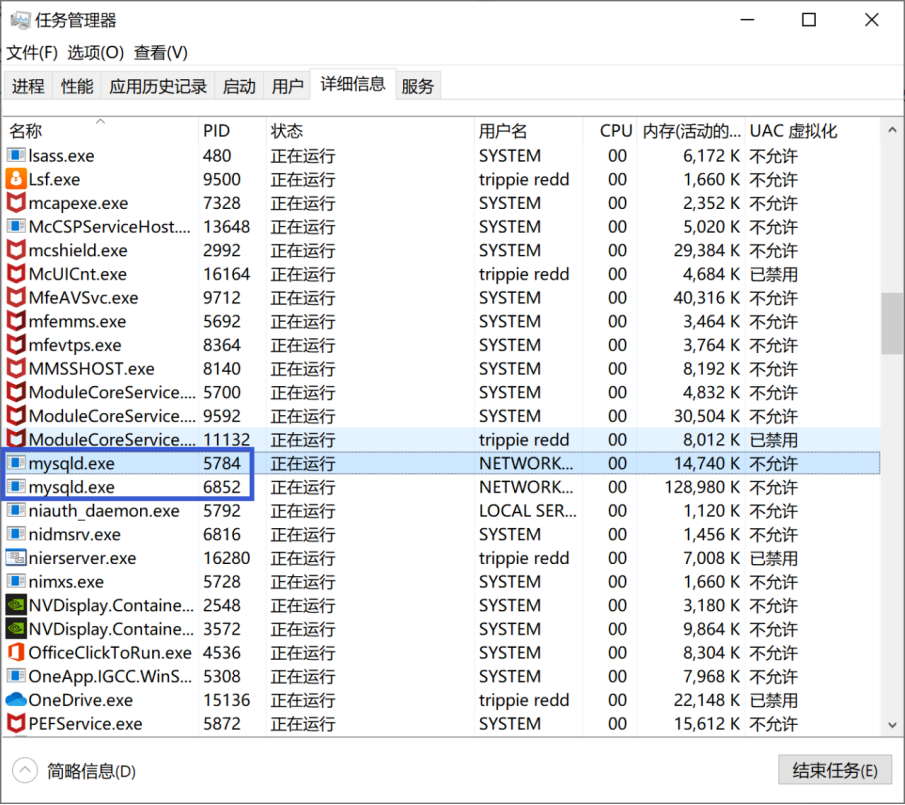The height and width of the screenshot is (805, 905).
Task: Sort by the UAC 虚拟化 column header
Action: pyautogui.click(x=813, y=131)
